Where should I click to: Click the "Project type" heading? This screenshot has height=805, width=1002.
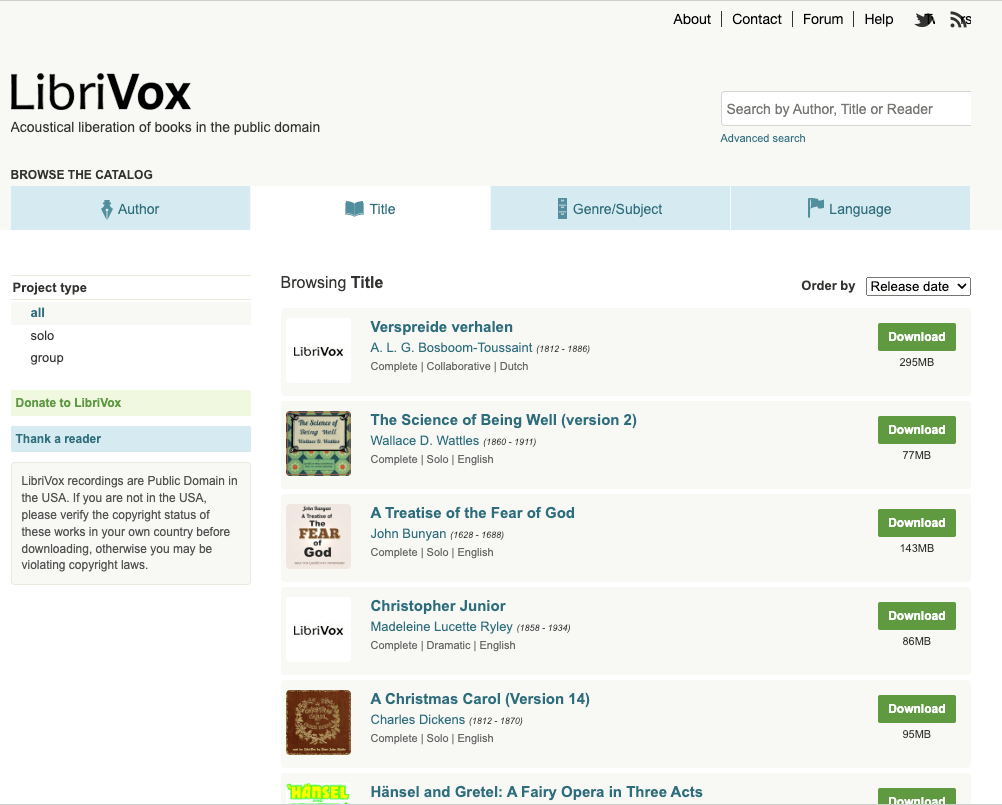coord(50,288)
